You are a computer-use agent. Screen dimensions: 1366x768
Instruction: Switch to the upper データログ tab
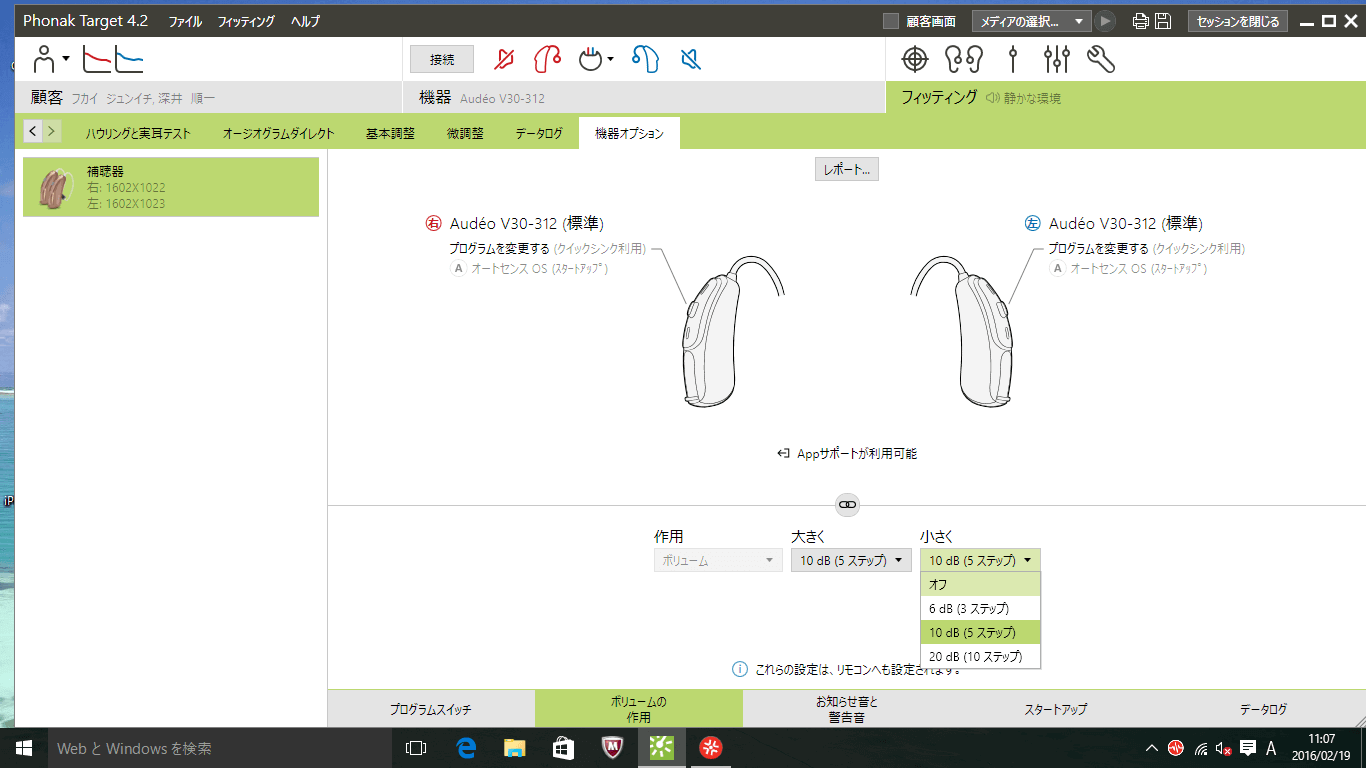point(539,133)
